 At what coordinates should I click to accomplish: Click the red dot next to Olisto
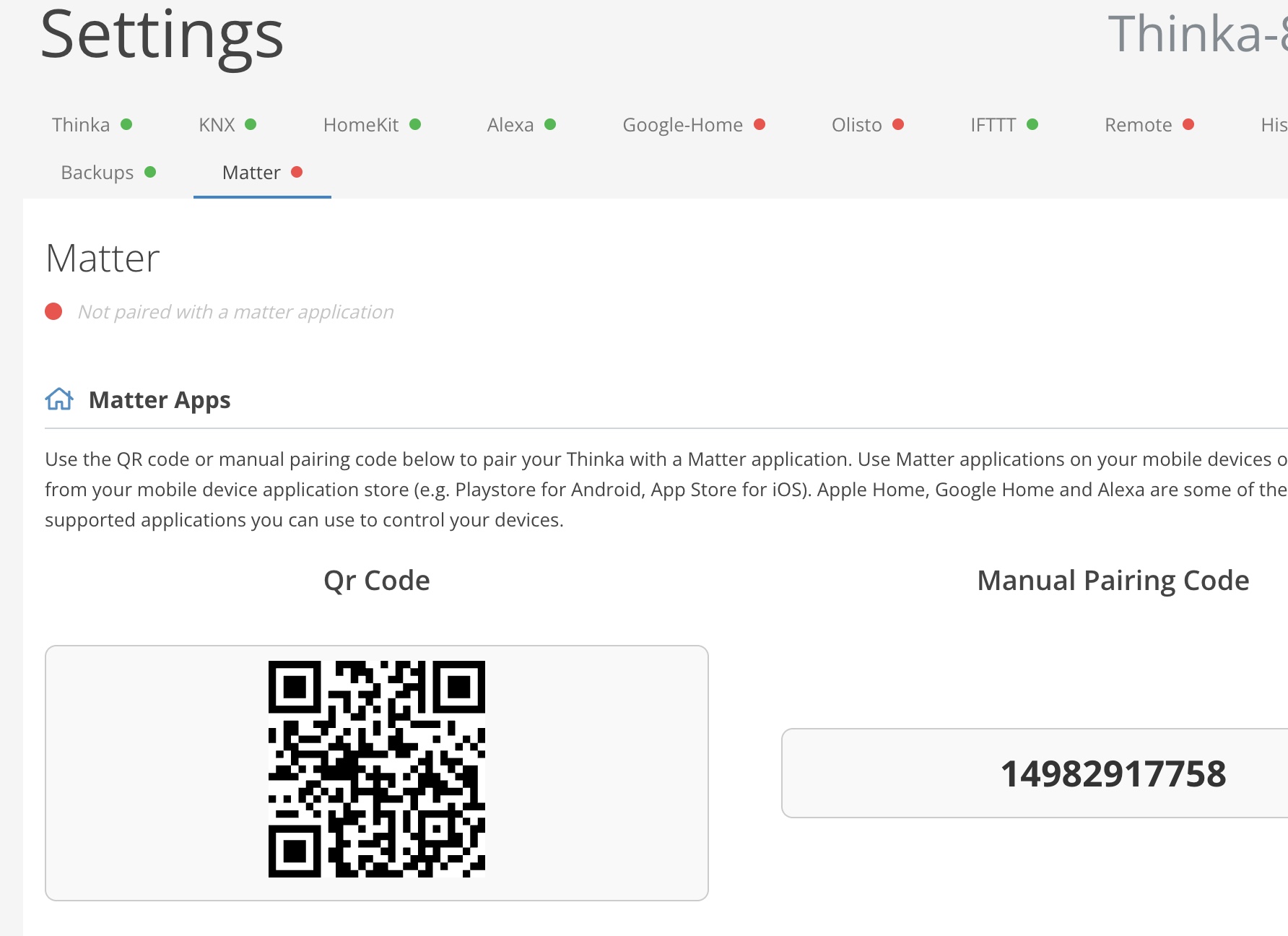pos(898,124)
